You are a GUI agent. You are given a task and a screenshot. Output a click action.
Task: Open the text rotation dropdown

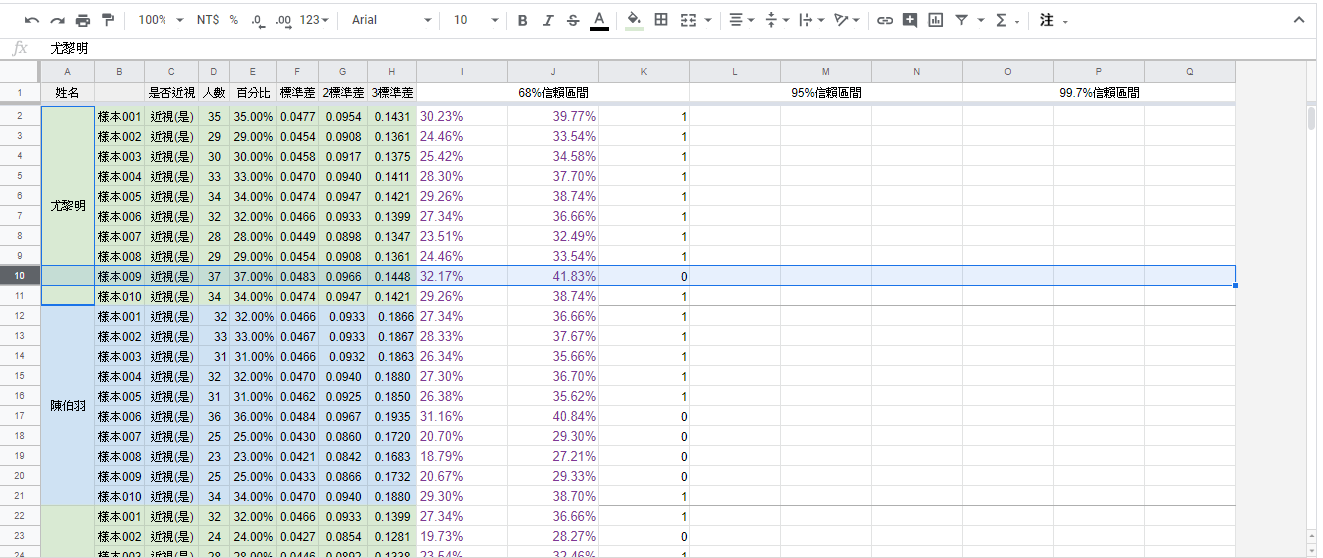(846, 20)
